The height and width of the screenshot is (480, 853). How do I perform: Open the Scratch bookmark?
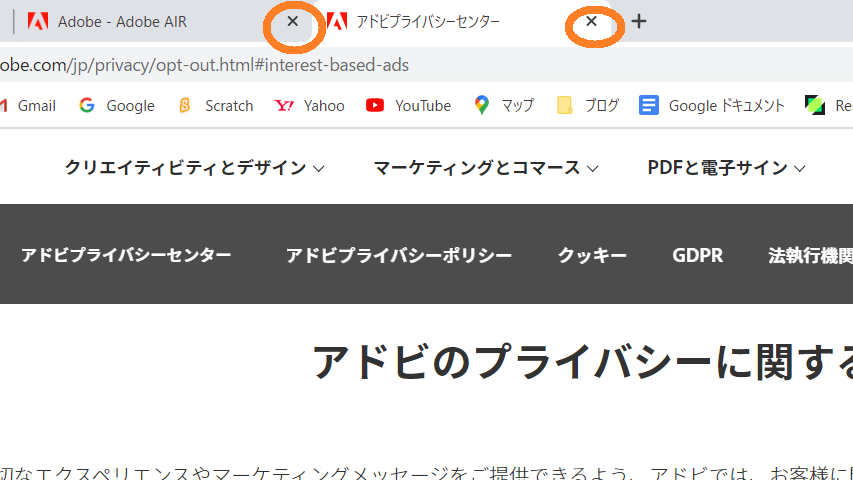pyautogui.click(x=215, y=106)
